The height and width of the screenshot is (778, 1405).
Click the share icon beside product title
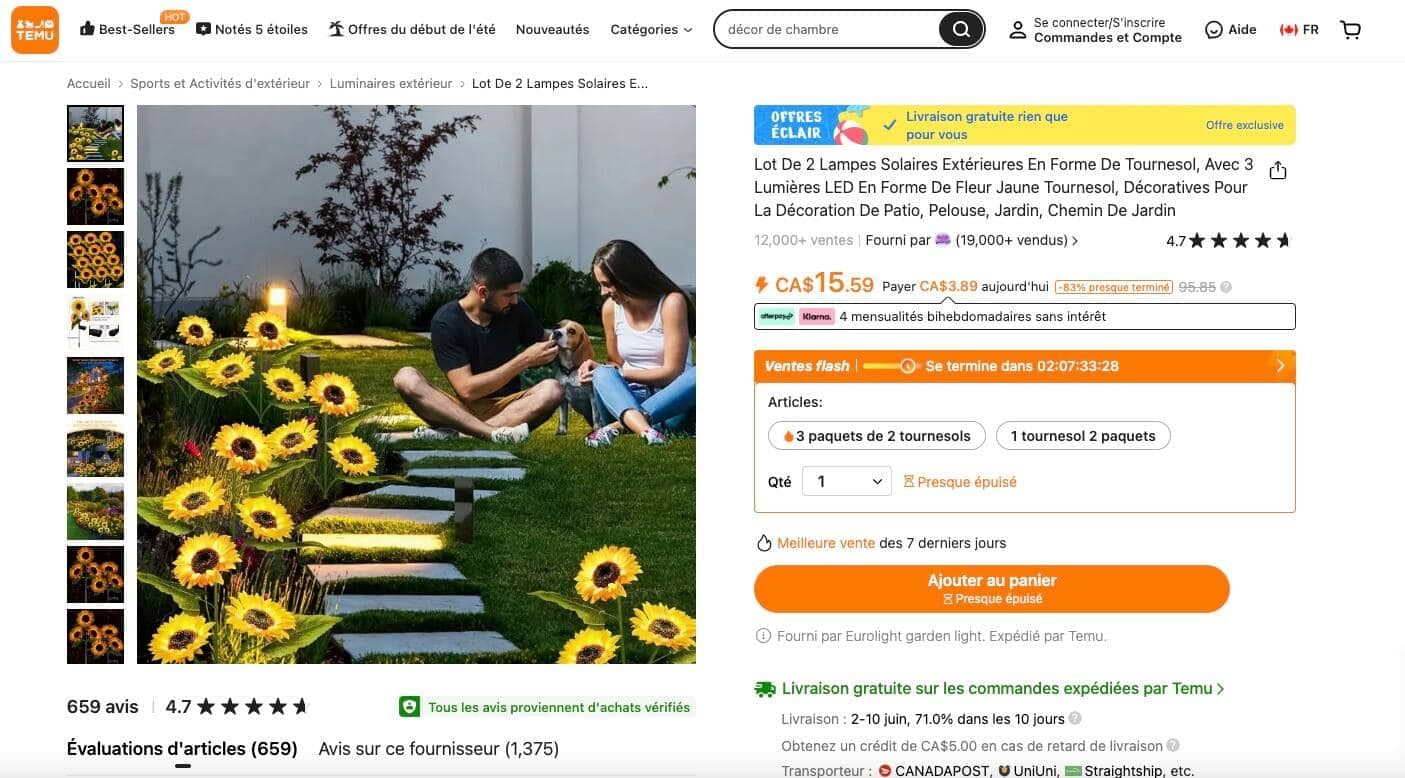[1277, 170]
